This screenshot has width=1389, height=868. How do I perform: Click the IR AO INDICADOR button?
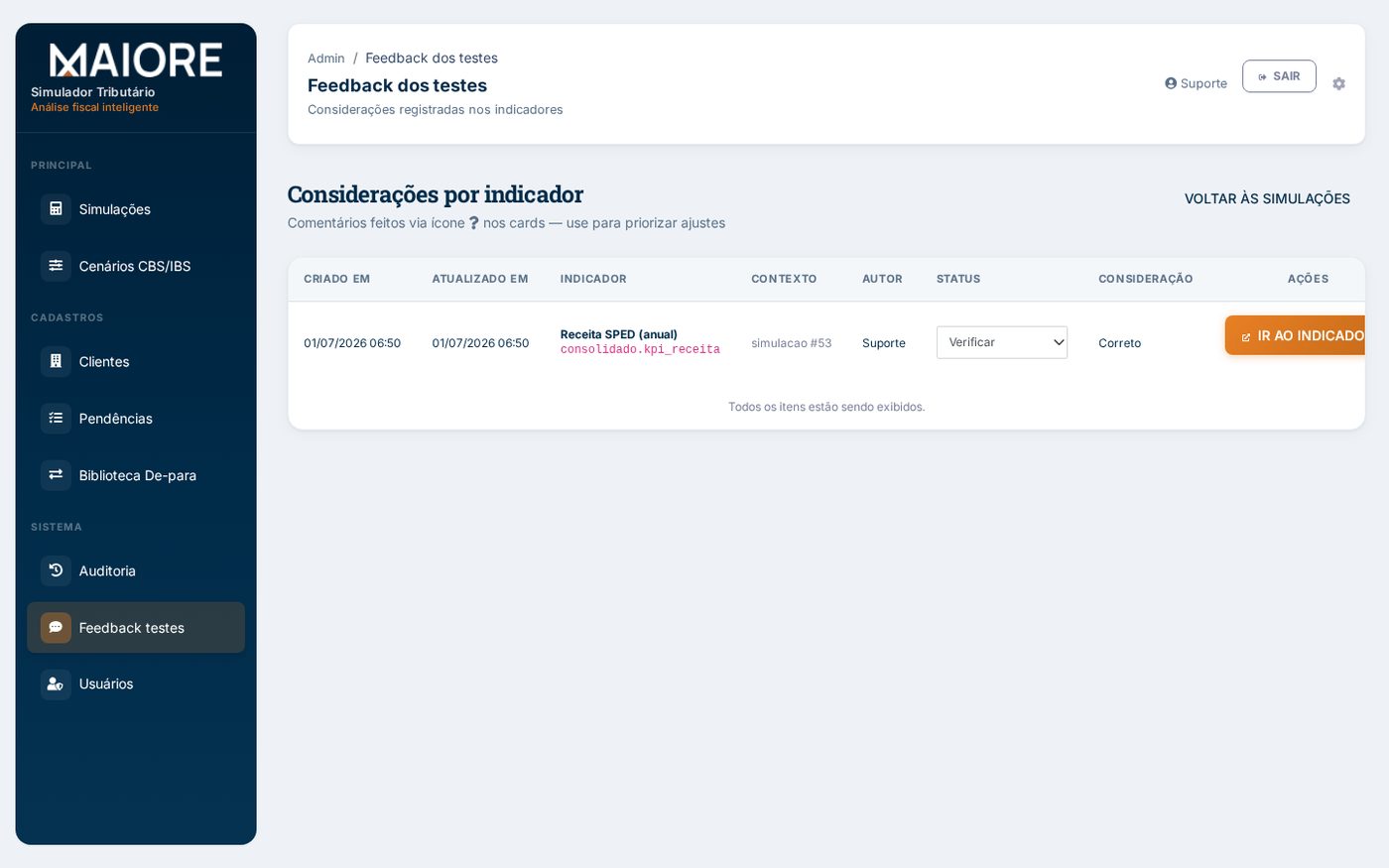pyautogui.click(x=1296, y=335)
